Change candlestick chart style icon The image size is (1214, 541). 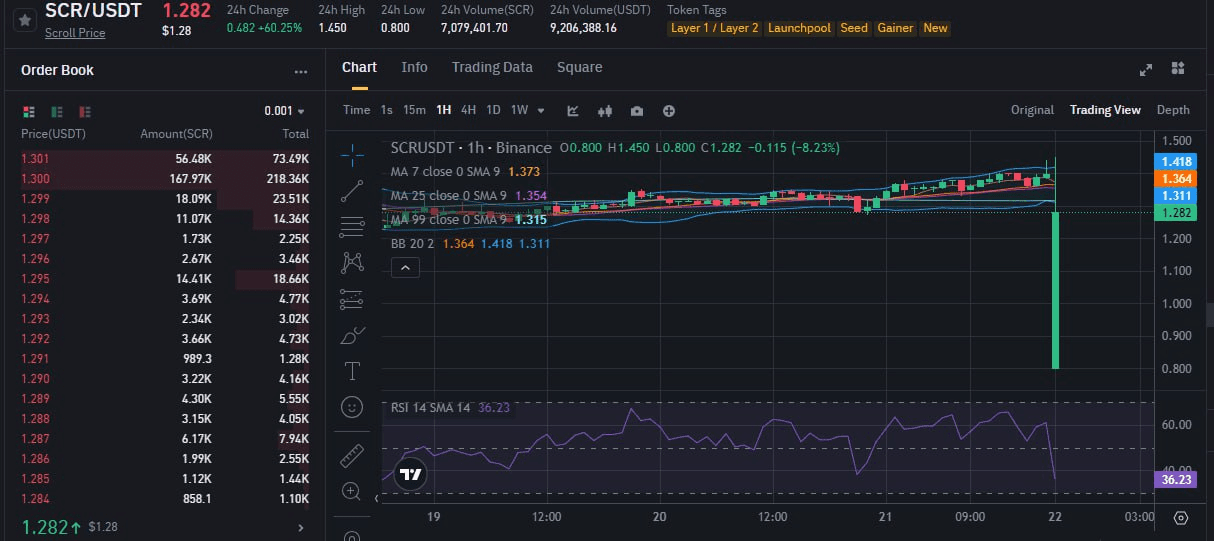pyautogui.click(x=604, y=111)
